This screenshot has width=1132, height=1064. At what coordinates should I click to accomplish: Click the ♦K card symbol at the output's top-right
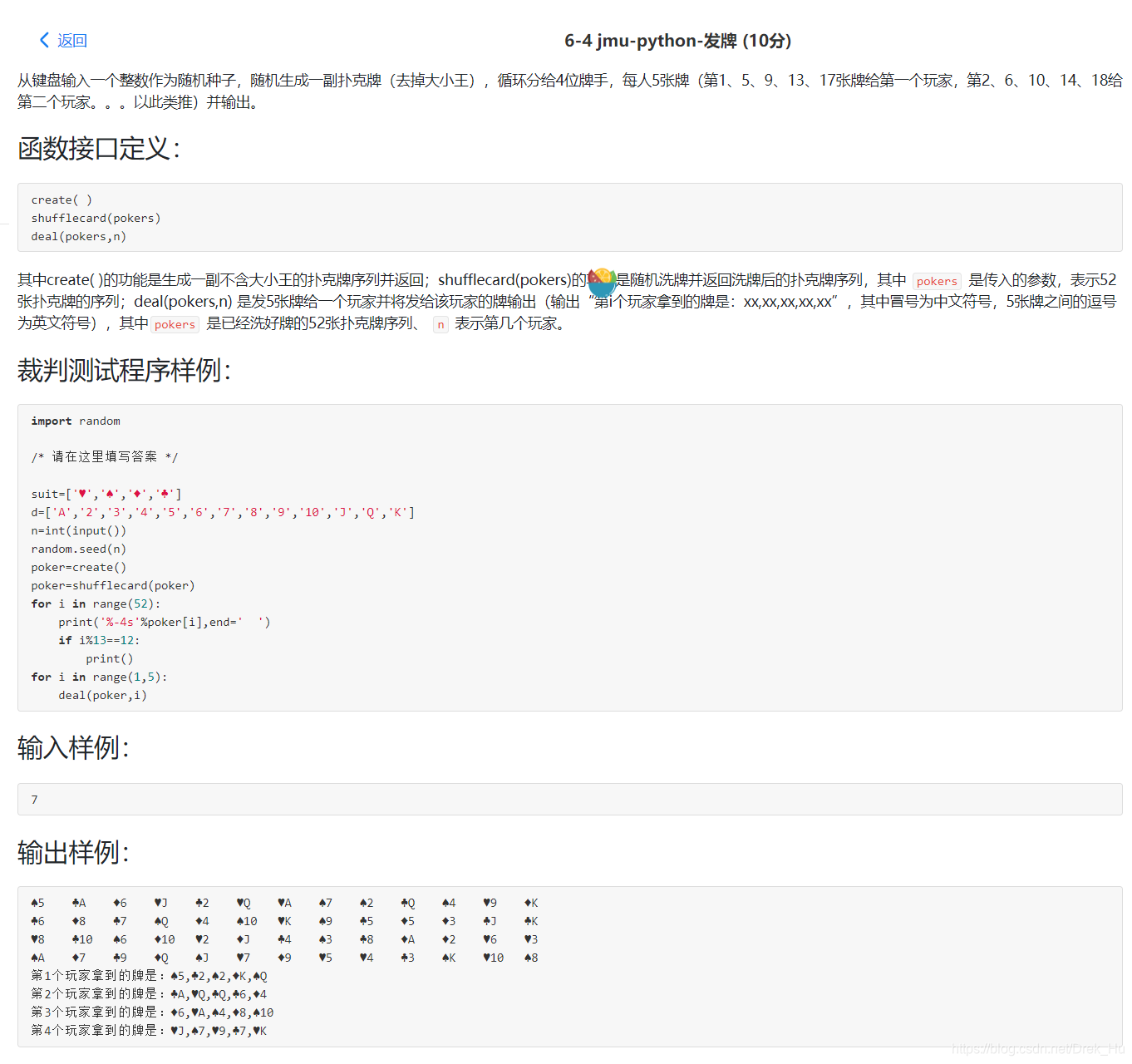[x=531, y=903]
